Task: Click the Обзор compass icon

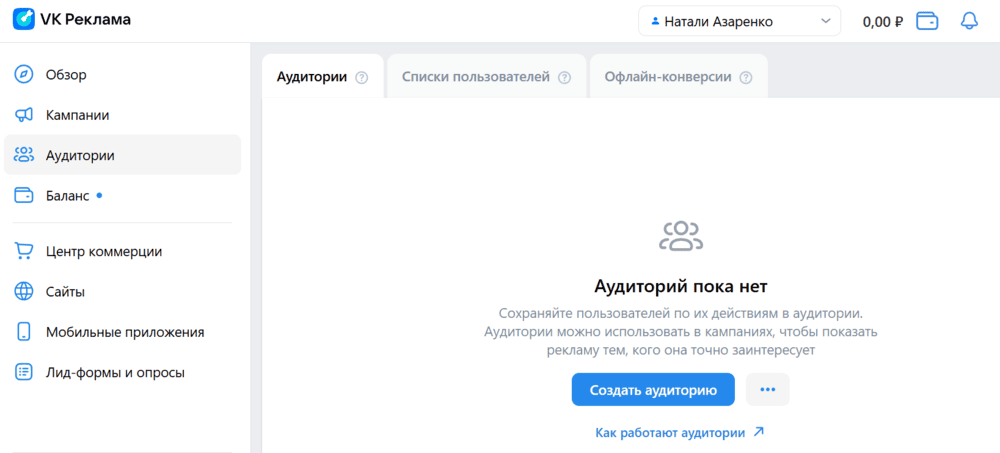Action: (x=24, y=75)
